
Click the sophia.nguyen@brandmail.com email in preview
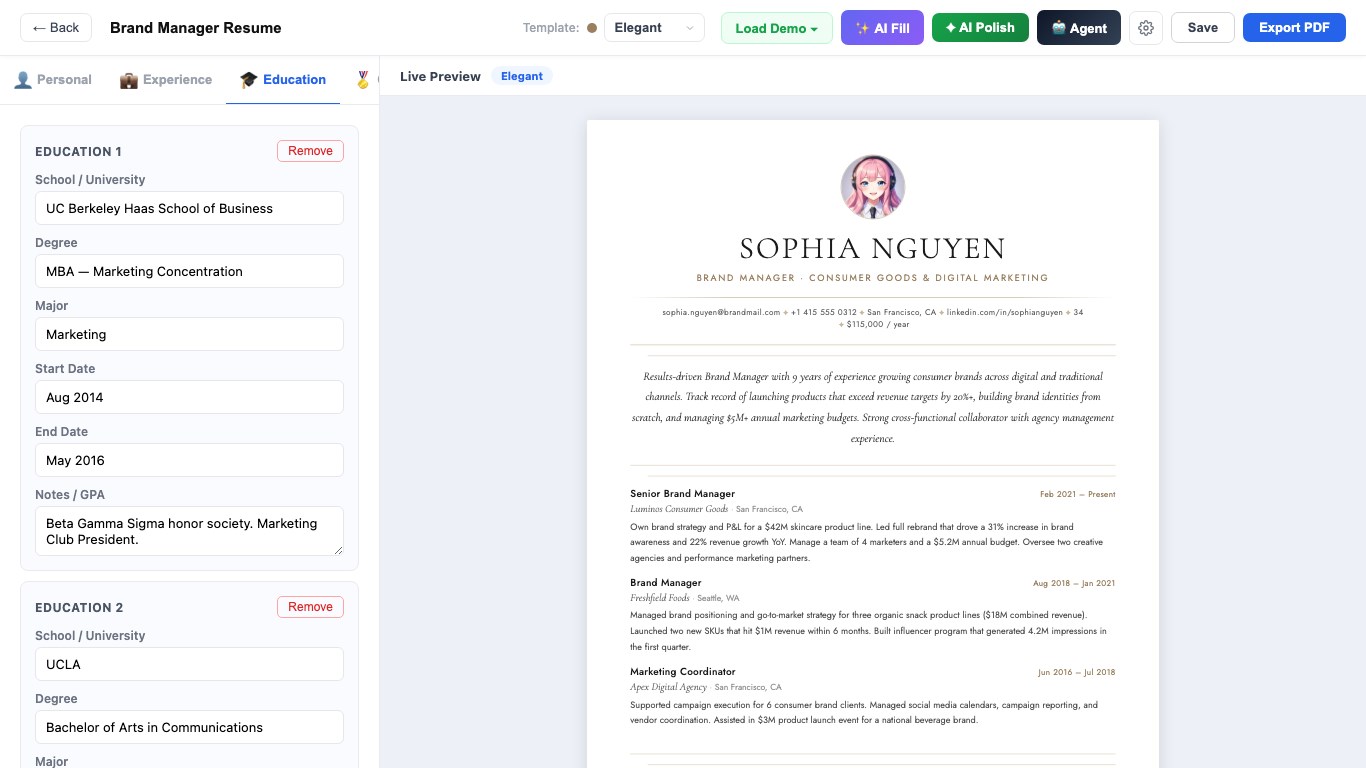[x=721, y=312]
